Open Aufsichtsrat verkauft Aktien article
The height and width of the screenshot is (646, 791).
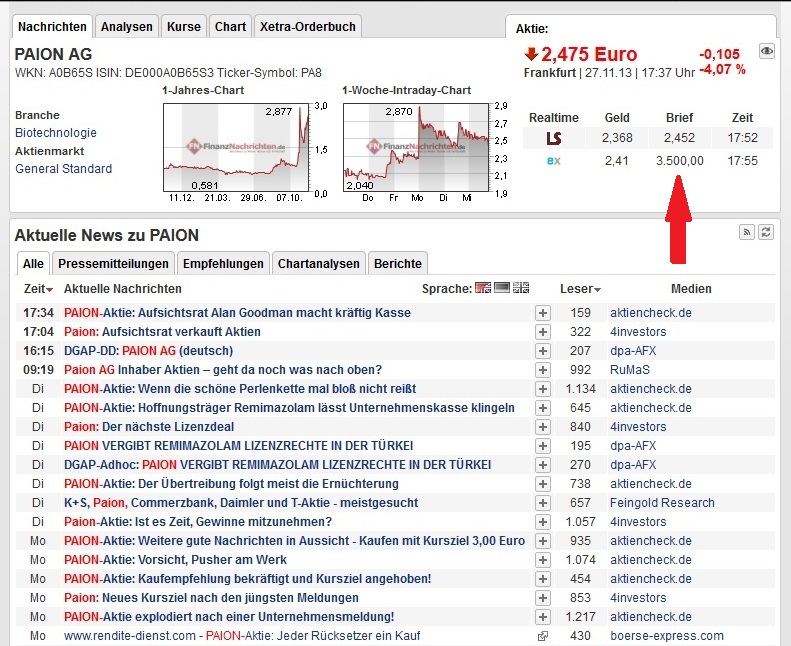coord(162,332)
